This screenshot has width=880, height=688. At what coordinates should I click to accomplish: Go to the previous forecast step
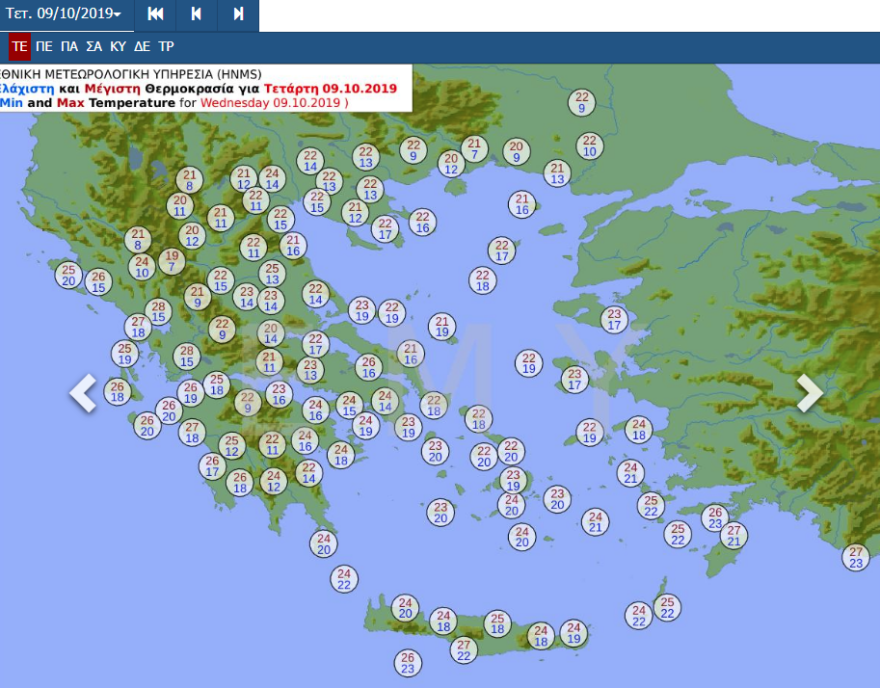click(x=196, y=14)
